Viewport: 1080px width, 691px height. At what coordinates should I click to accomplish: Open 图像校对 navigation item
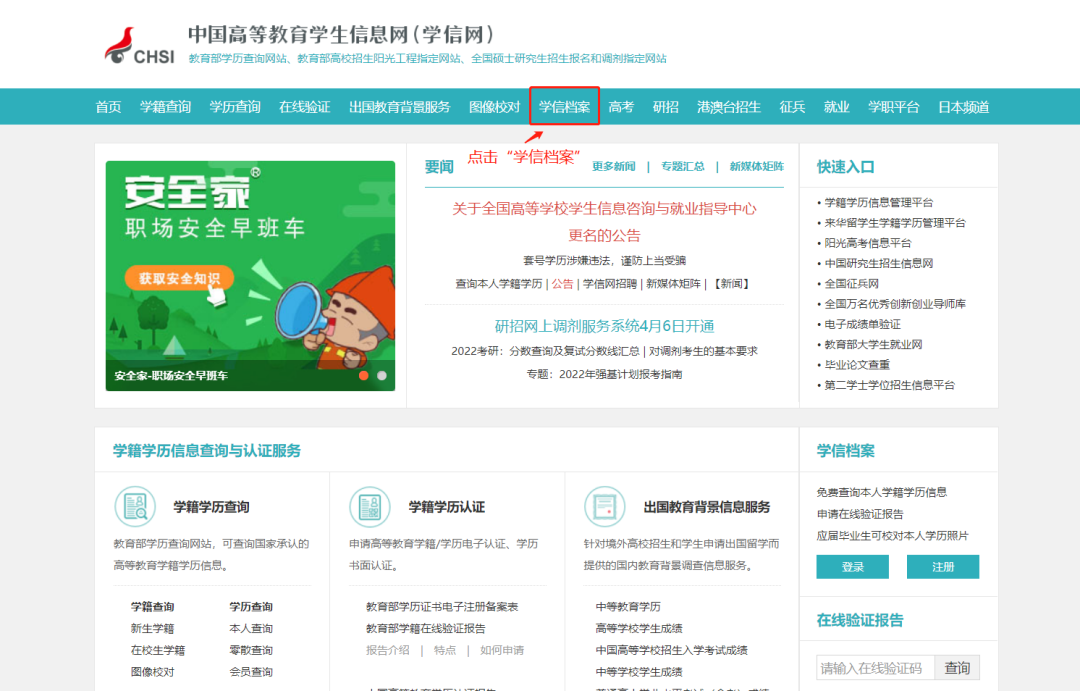click(495, 107)
